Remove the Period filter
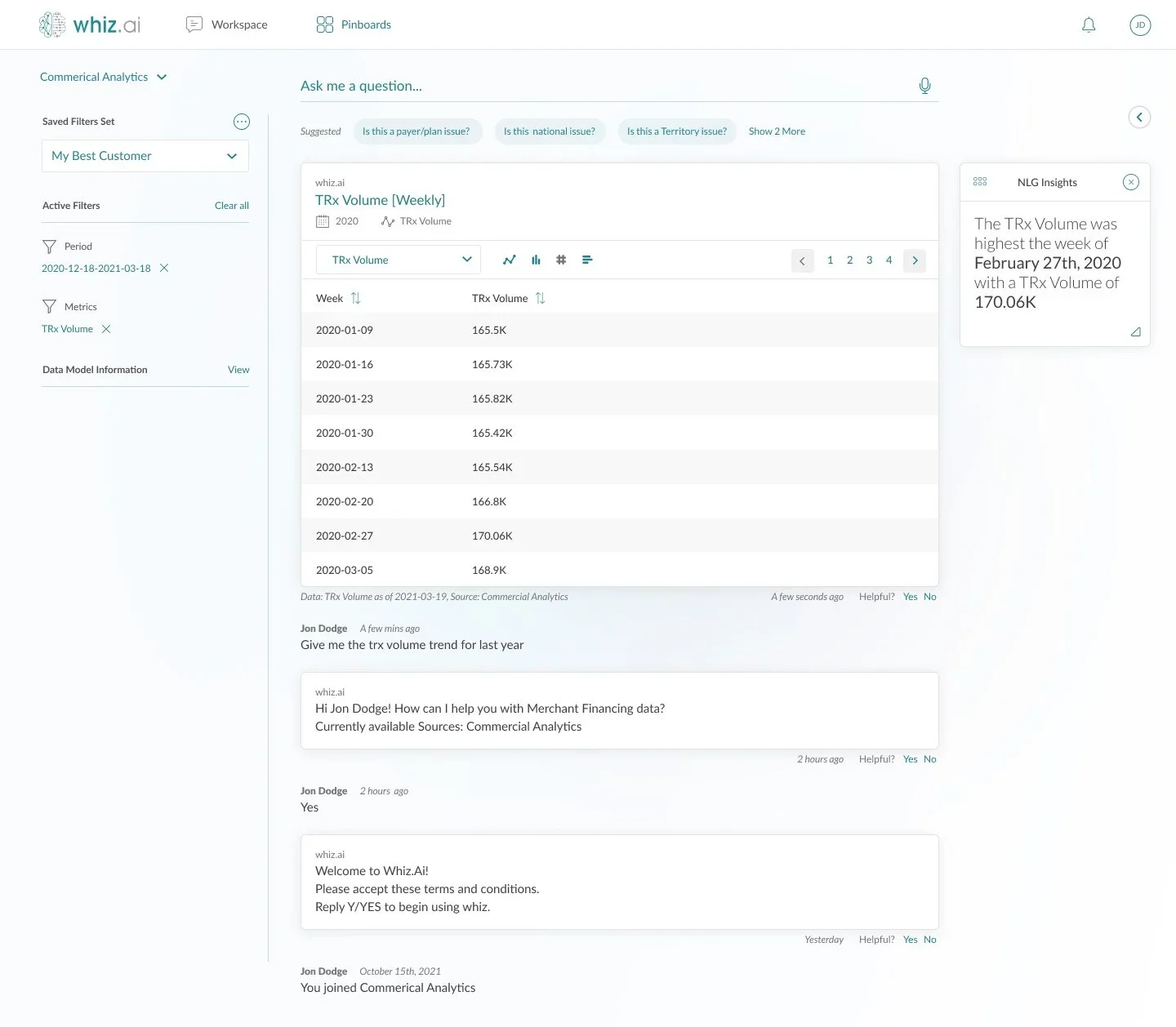This screenshot has width=1176, height=1027. (164, 268)
